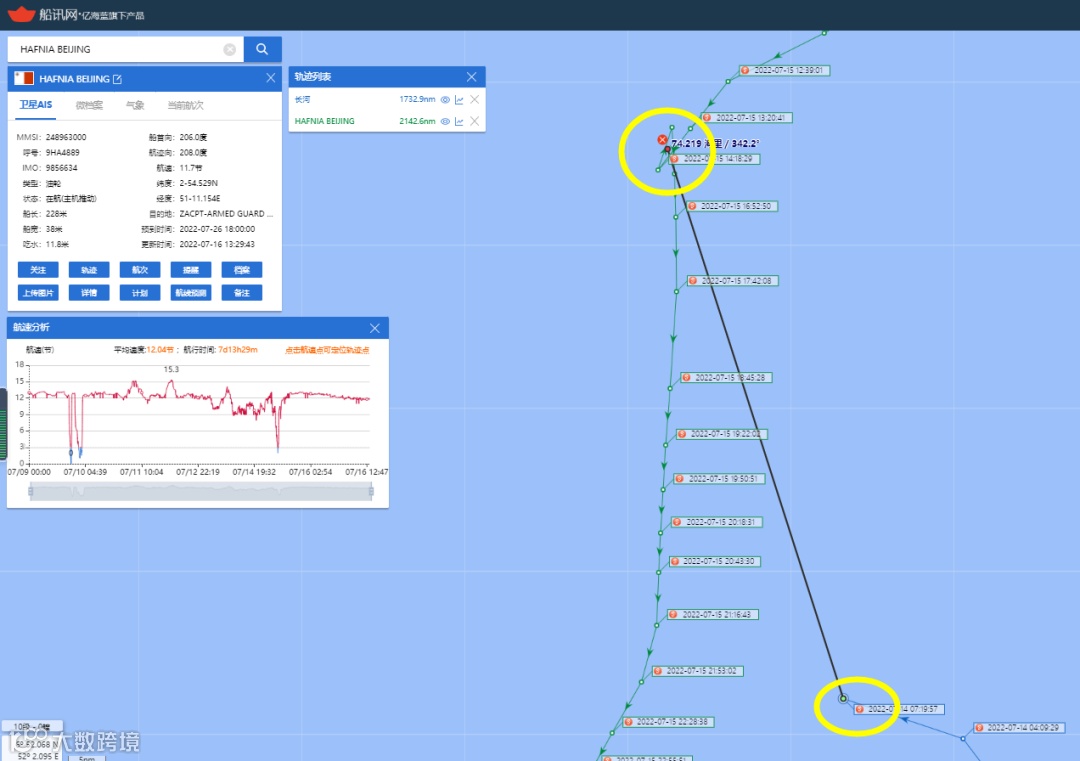Open speed chart icon for 长河 track
The width and height of the screenshot is (1080, 761).
tap(459, 100)
